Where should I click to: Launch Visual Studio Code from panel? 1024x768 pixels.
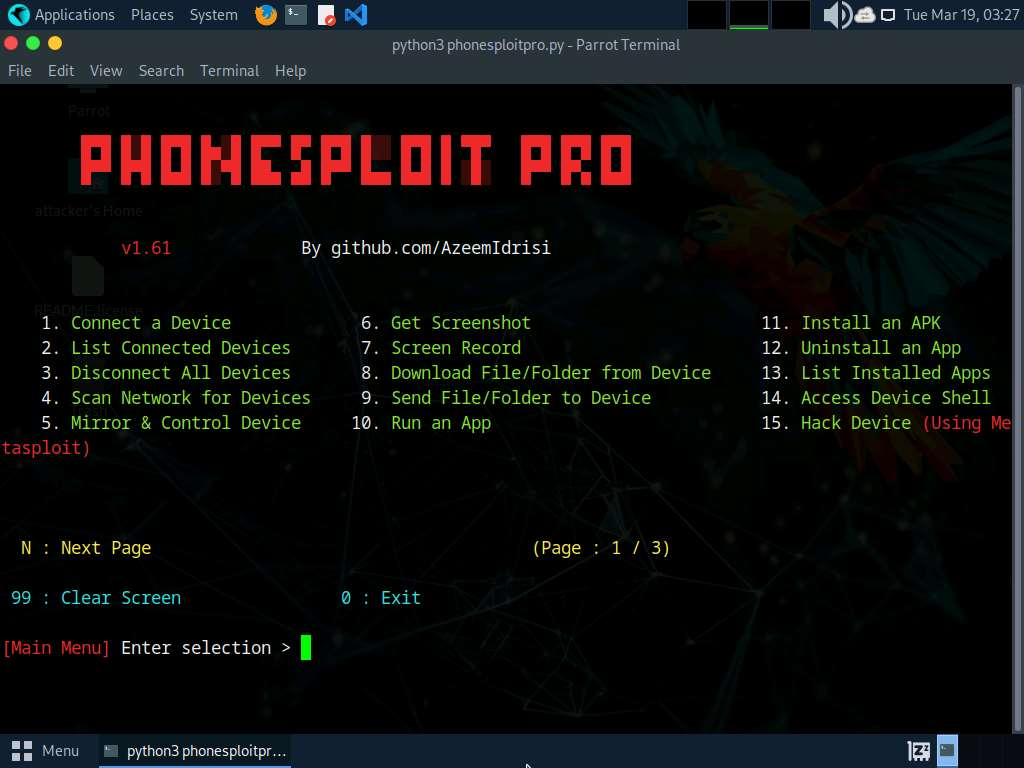pyautogui.click(x=356, y=14)
